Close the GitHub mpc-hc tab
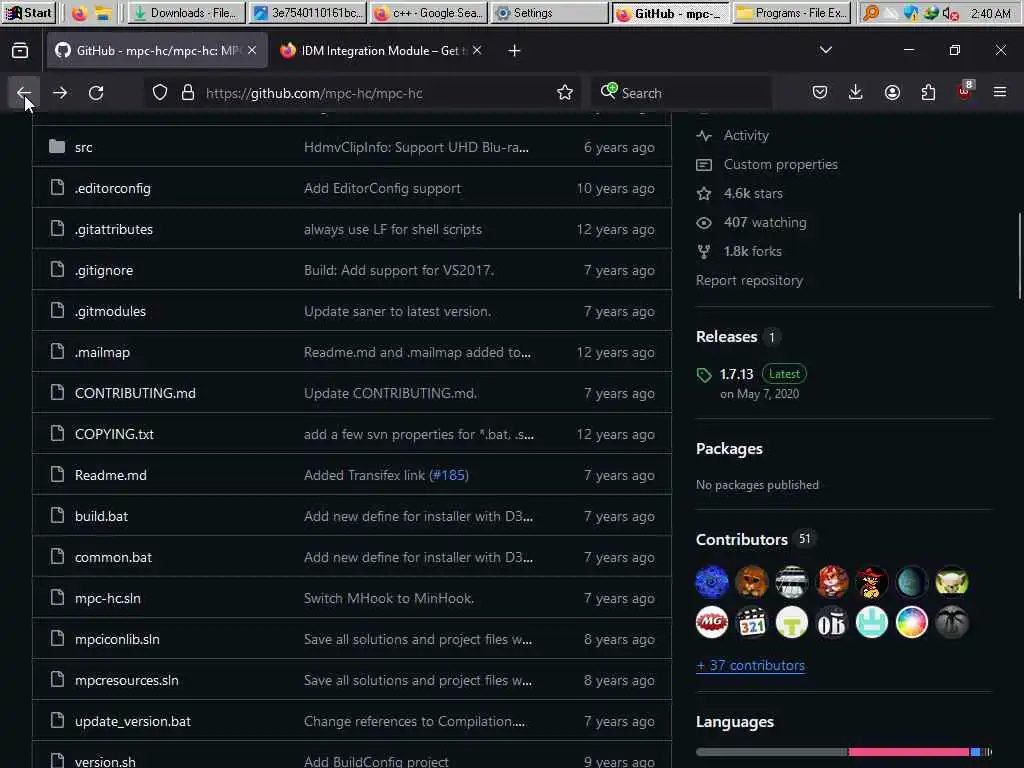The width and height of the screenshot is (1024, 768). (252, 50)
